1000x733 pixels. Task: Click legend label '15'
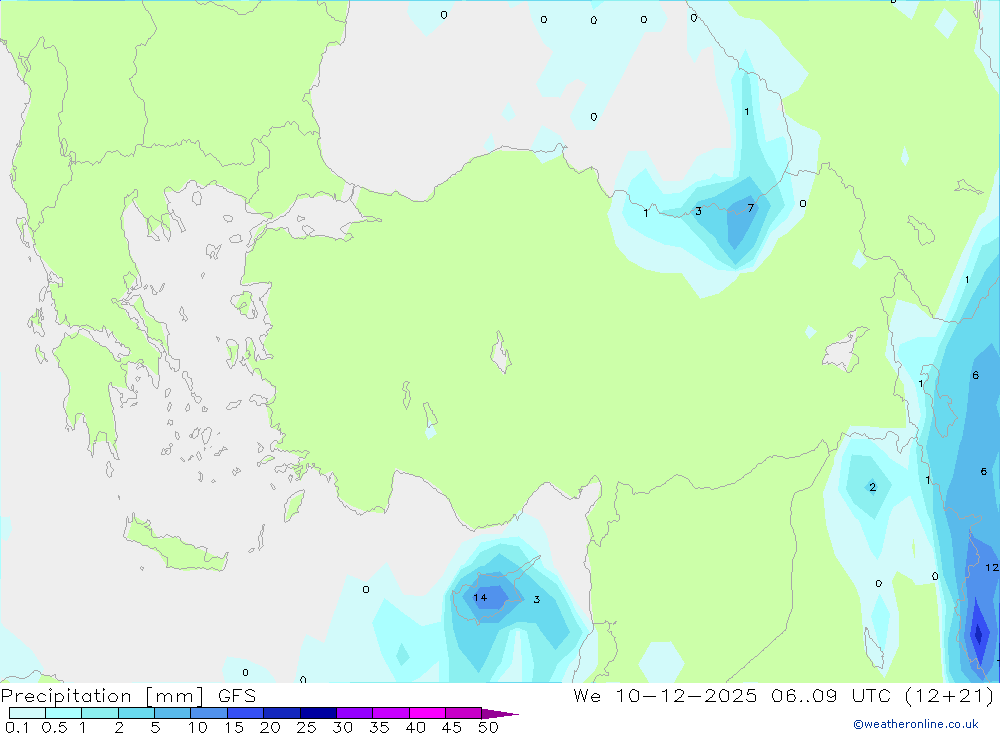point(233,727)
